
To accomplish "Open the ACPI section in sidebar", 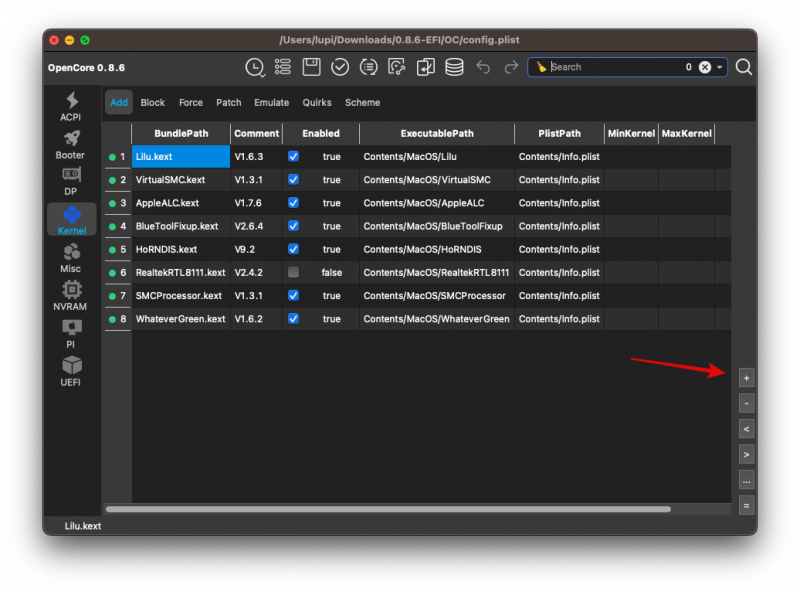I will click(x=71, y=106).
